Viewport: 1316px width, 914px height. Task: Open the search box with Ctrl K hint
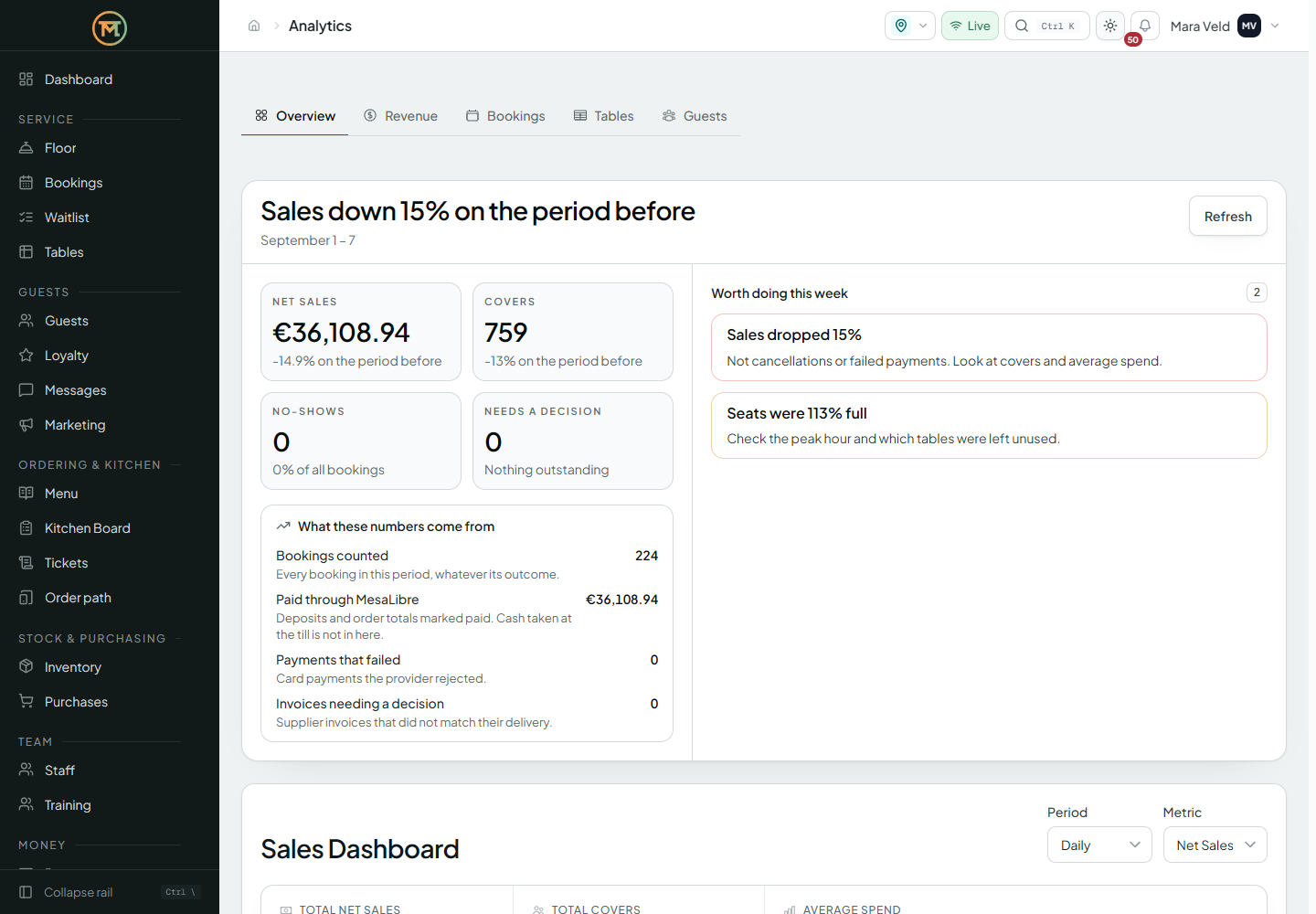[1047, 26]
